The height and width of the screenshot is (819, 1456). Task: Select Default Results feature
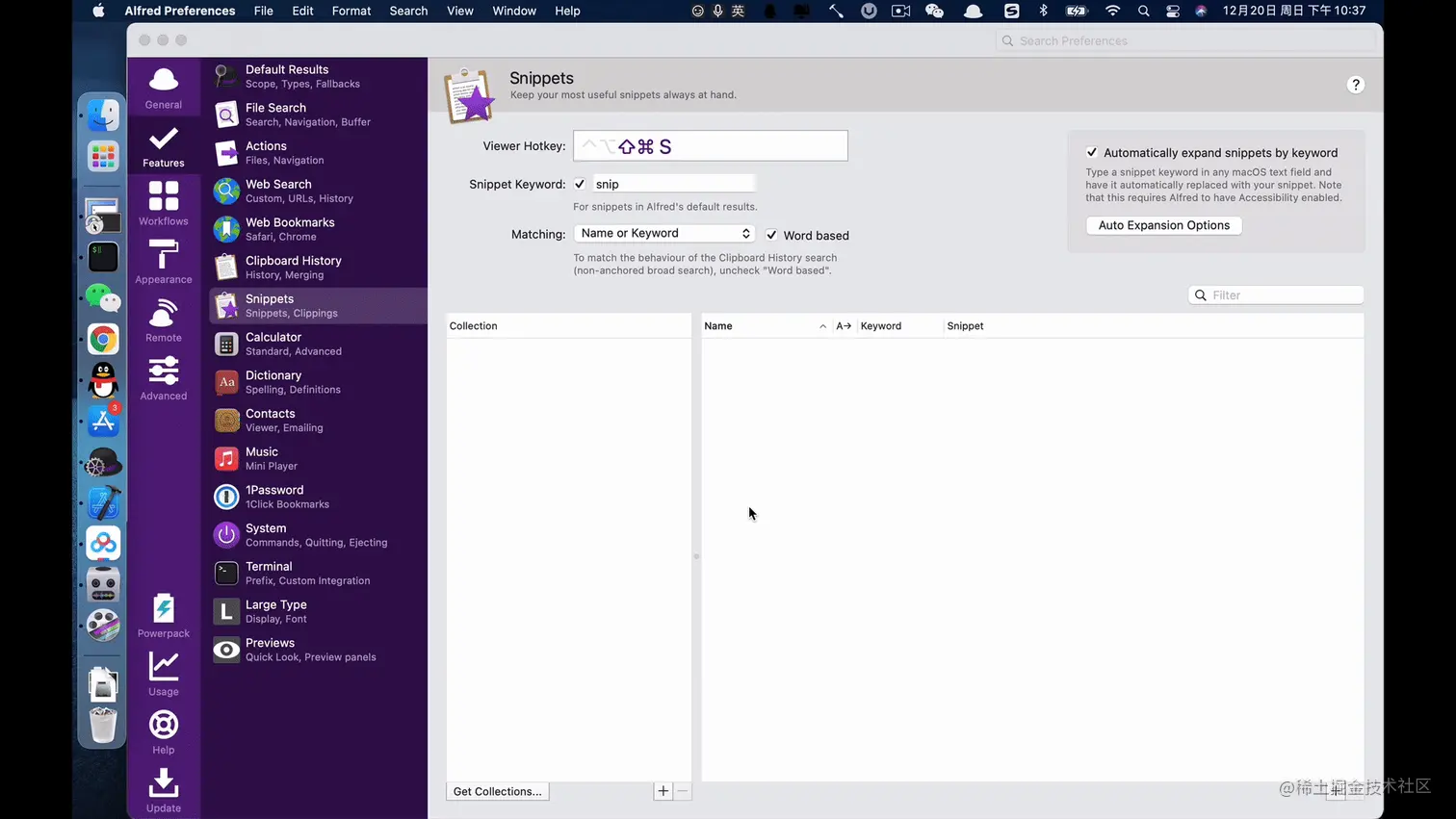pyautogui.click(x=318, y=76)
